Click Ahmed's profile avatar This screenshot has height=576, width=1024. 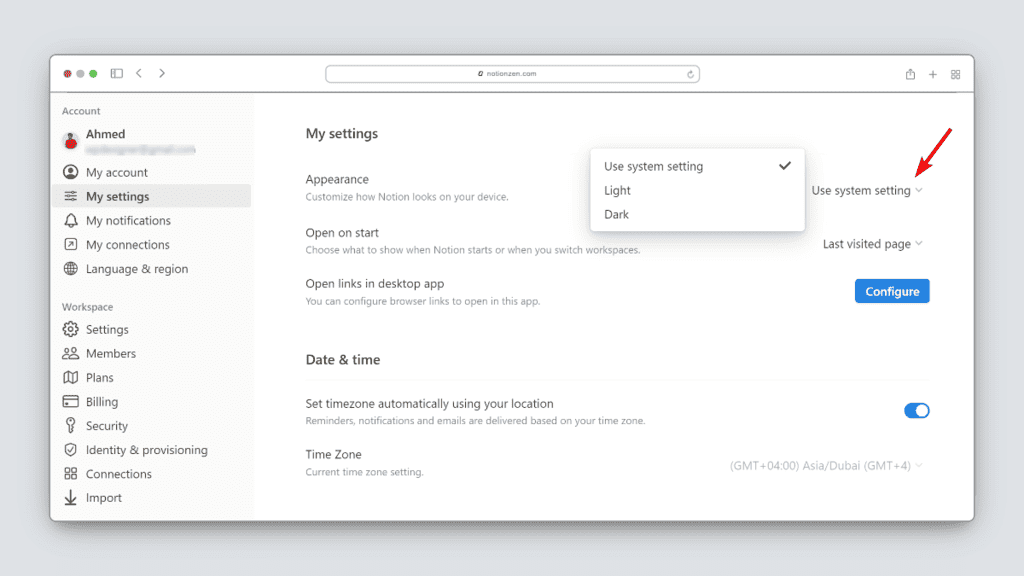click(70, 140)
